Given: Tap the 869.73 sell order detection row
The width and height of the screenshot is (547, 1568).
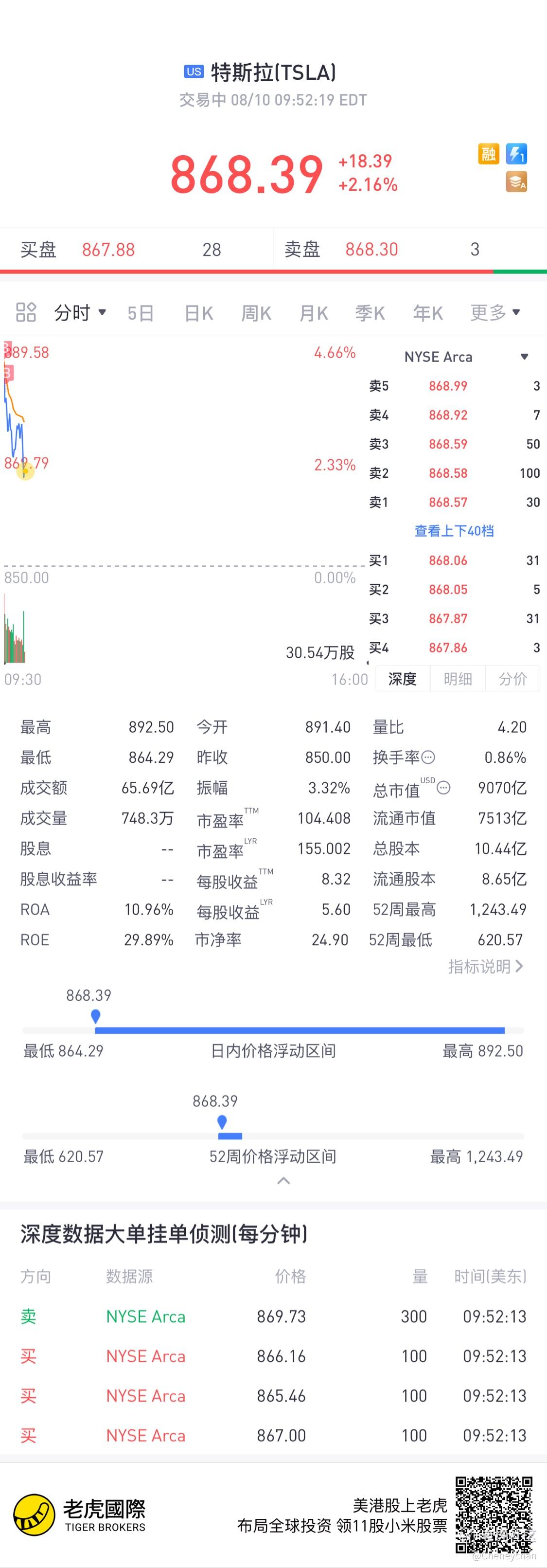Looking at the screenshot, I should point(273,1316).
